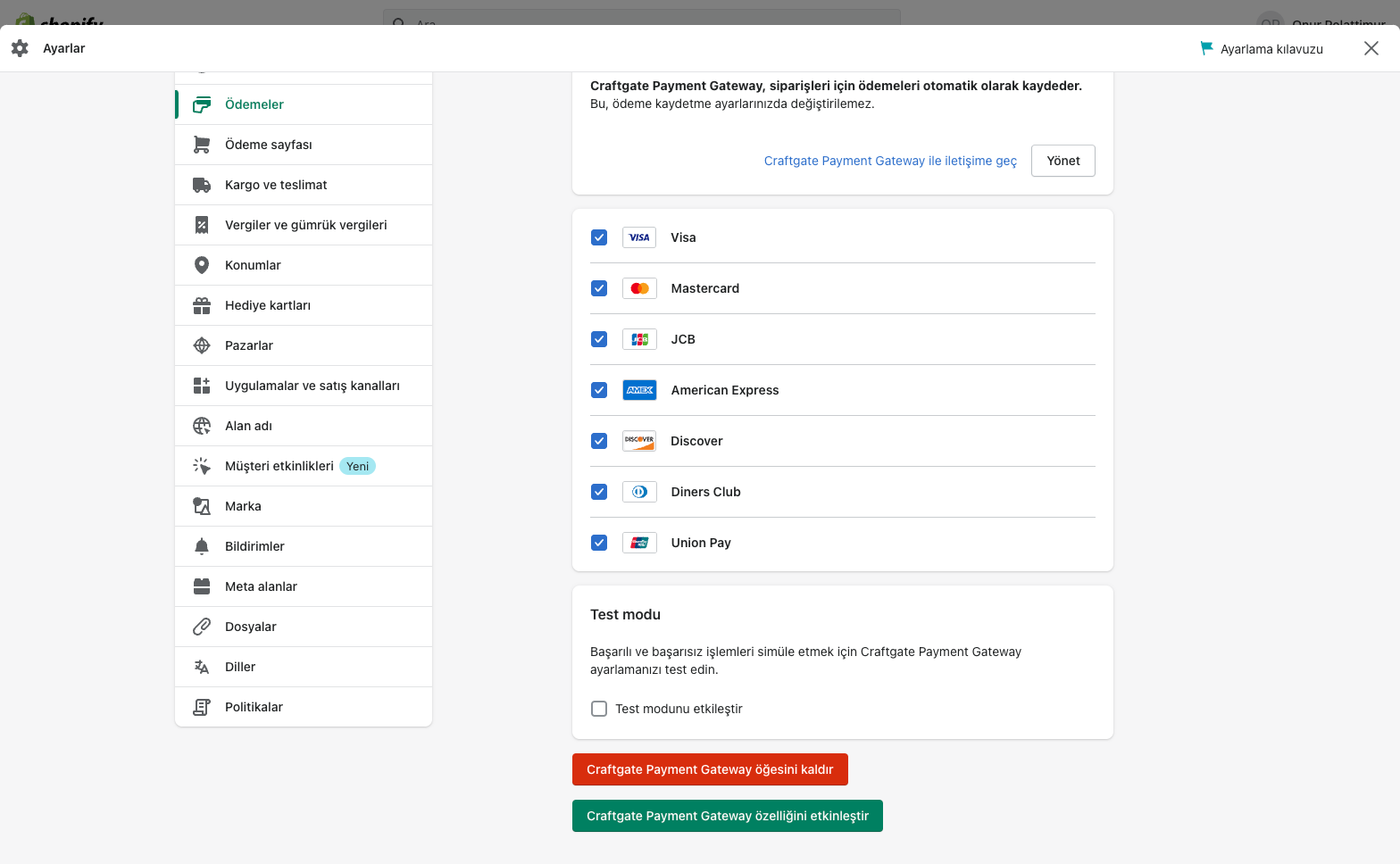The image size is (1400, 864).
Task: Click the Union Pay card logo
Action: [639, 543]
